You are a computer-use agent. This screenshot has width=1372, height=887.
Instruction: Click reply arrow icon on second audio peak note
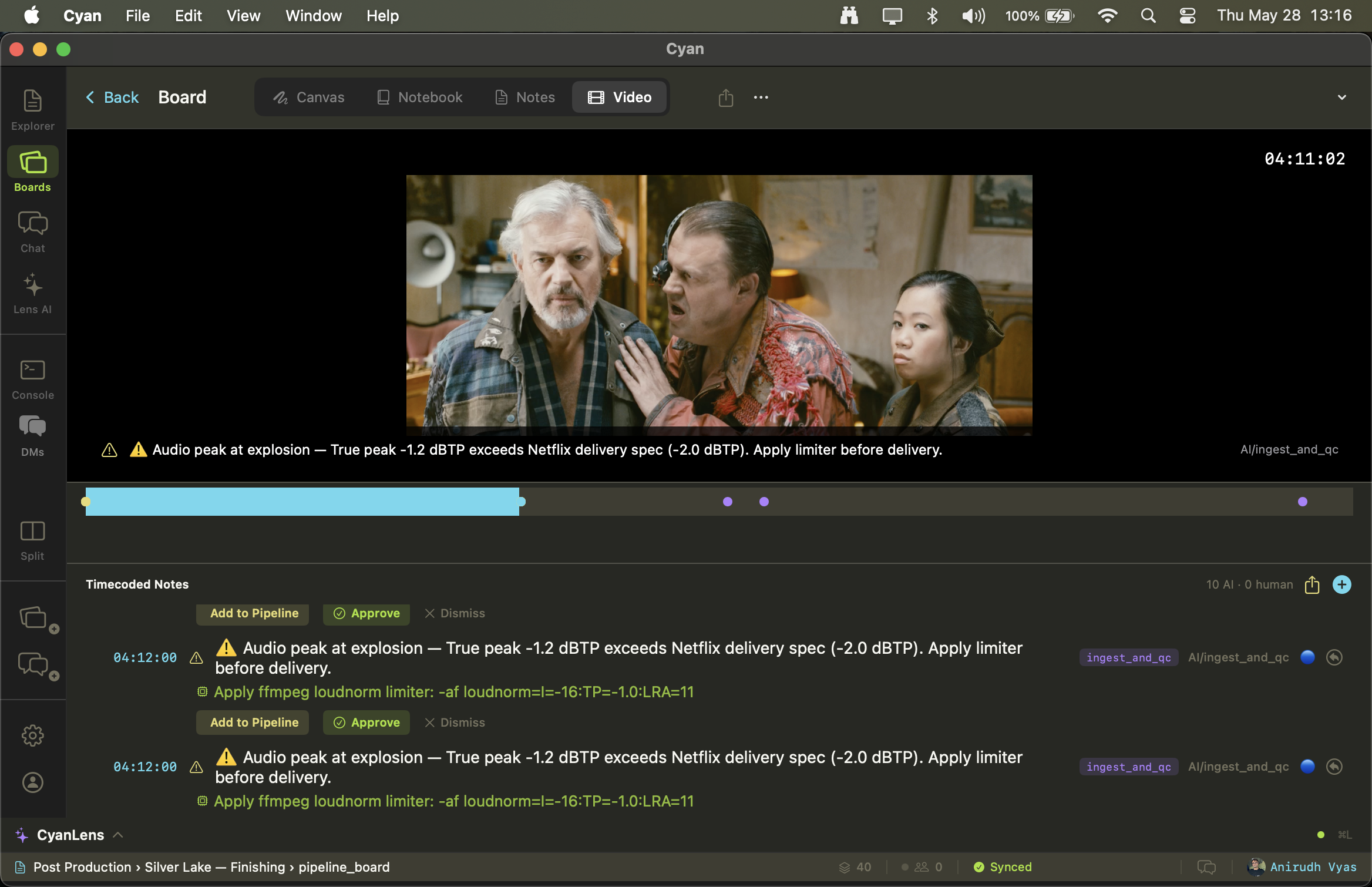pos(1334,767)
